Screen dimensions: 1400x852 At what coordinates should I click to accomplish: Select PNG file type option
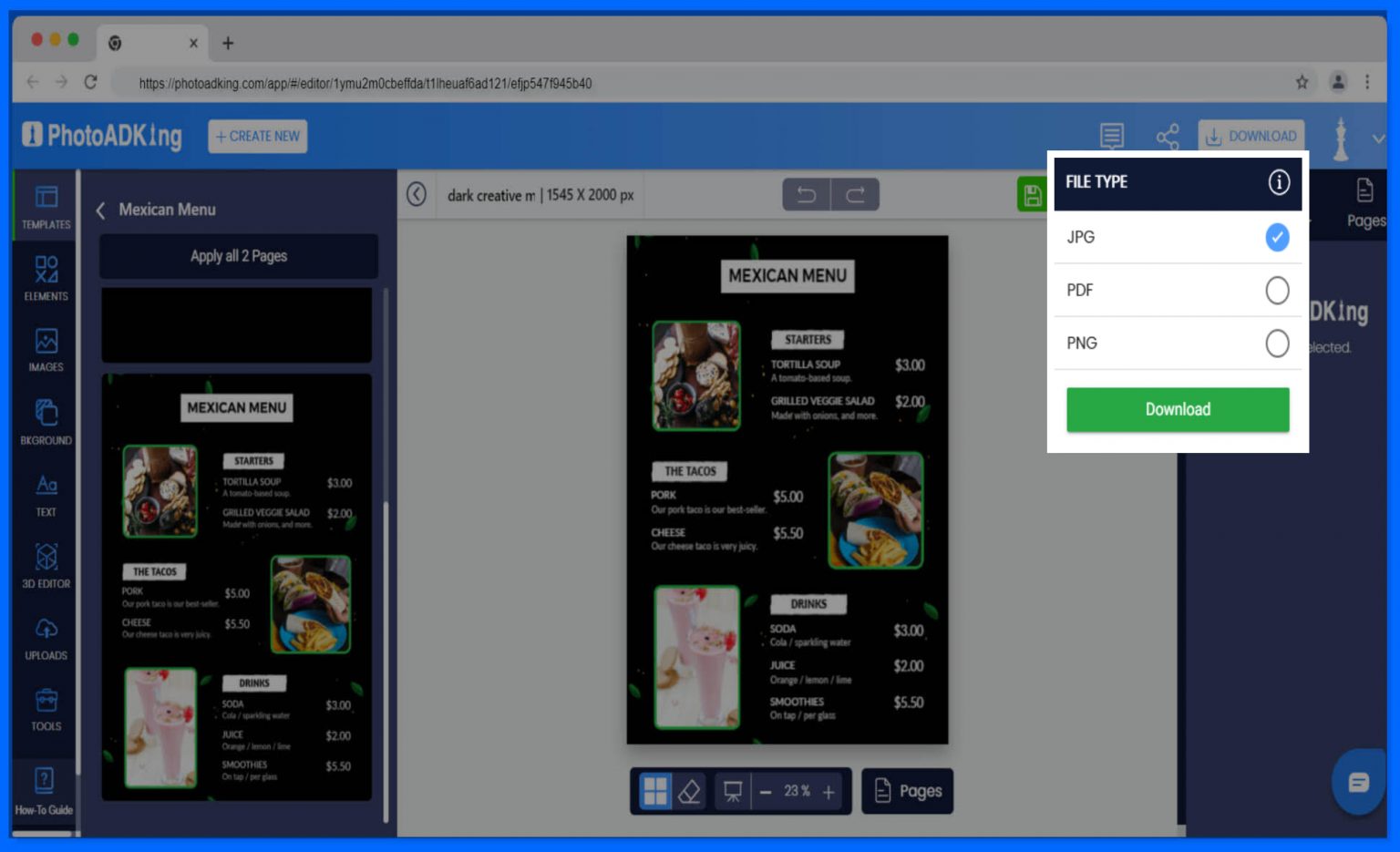[x=1277, y=344]
